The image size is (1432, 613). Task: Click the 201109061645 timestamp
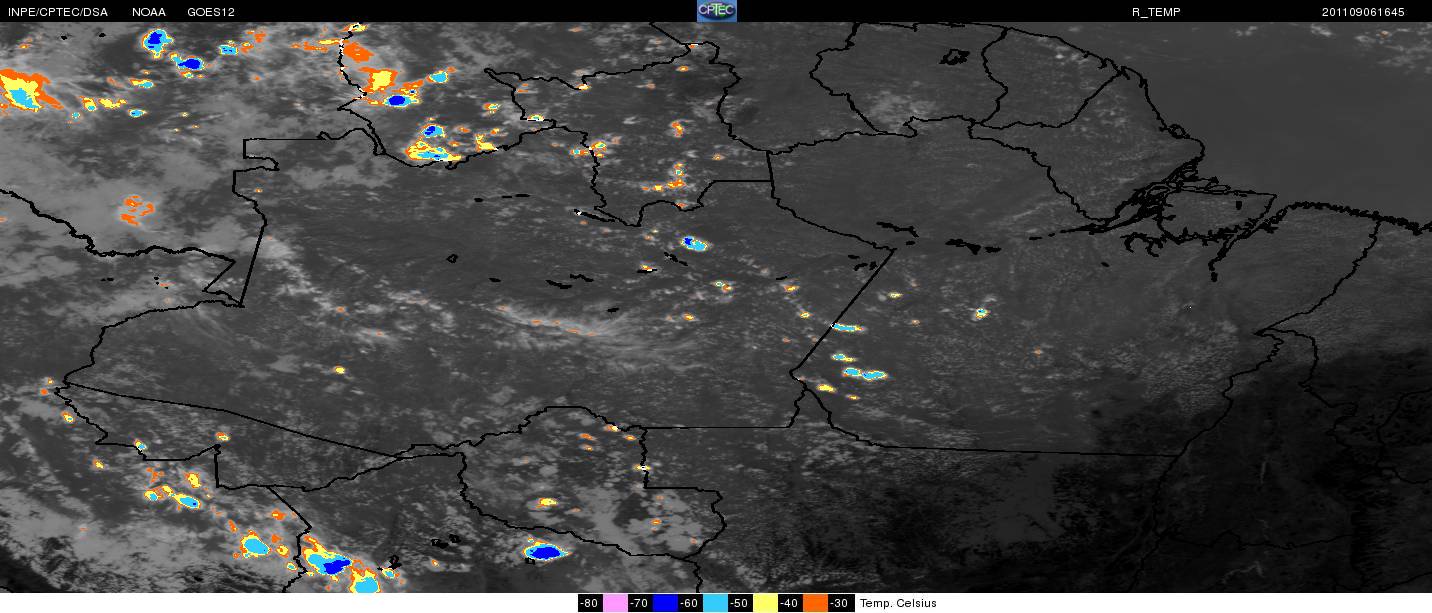(x=1364, y=12)
